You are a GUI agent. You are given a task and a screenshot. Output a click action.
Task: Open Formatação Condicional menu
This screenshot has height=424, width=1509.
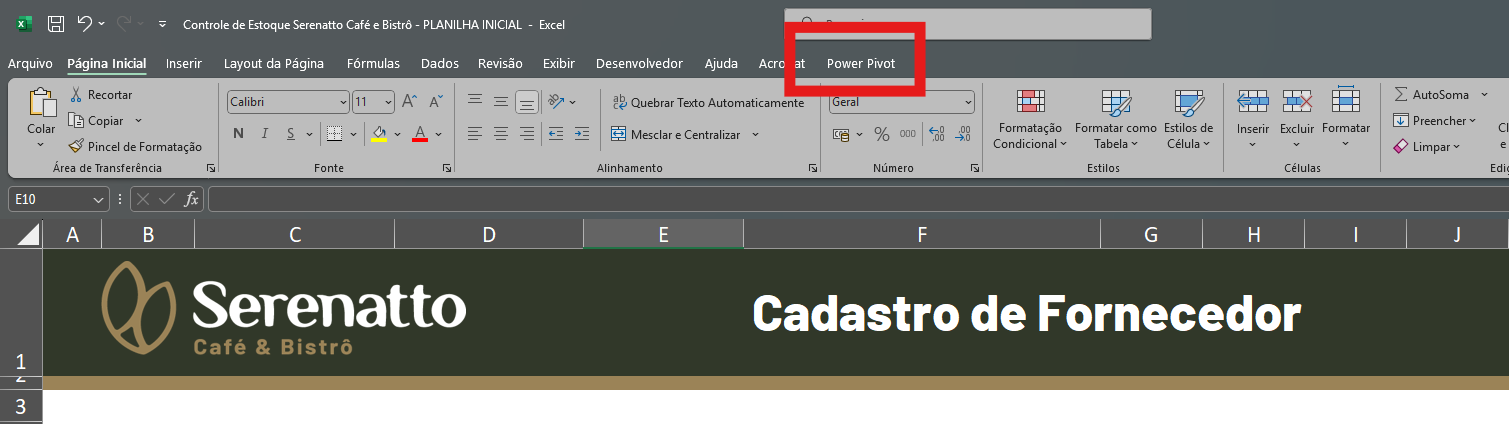(1030, 120)
